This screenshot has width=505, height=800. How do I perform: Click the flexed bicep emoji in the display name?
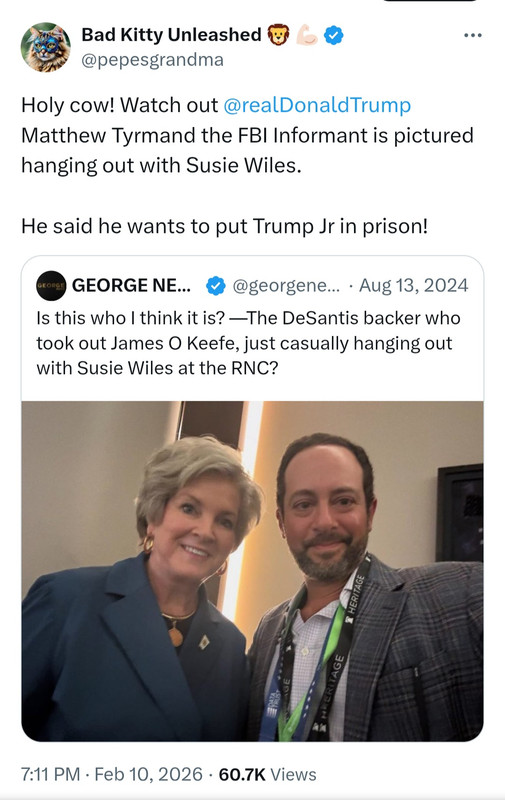point(307,35)
